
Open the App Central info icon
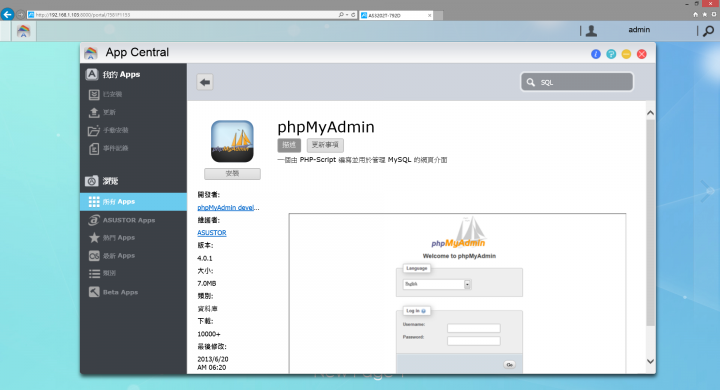click(596, 54)
